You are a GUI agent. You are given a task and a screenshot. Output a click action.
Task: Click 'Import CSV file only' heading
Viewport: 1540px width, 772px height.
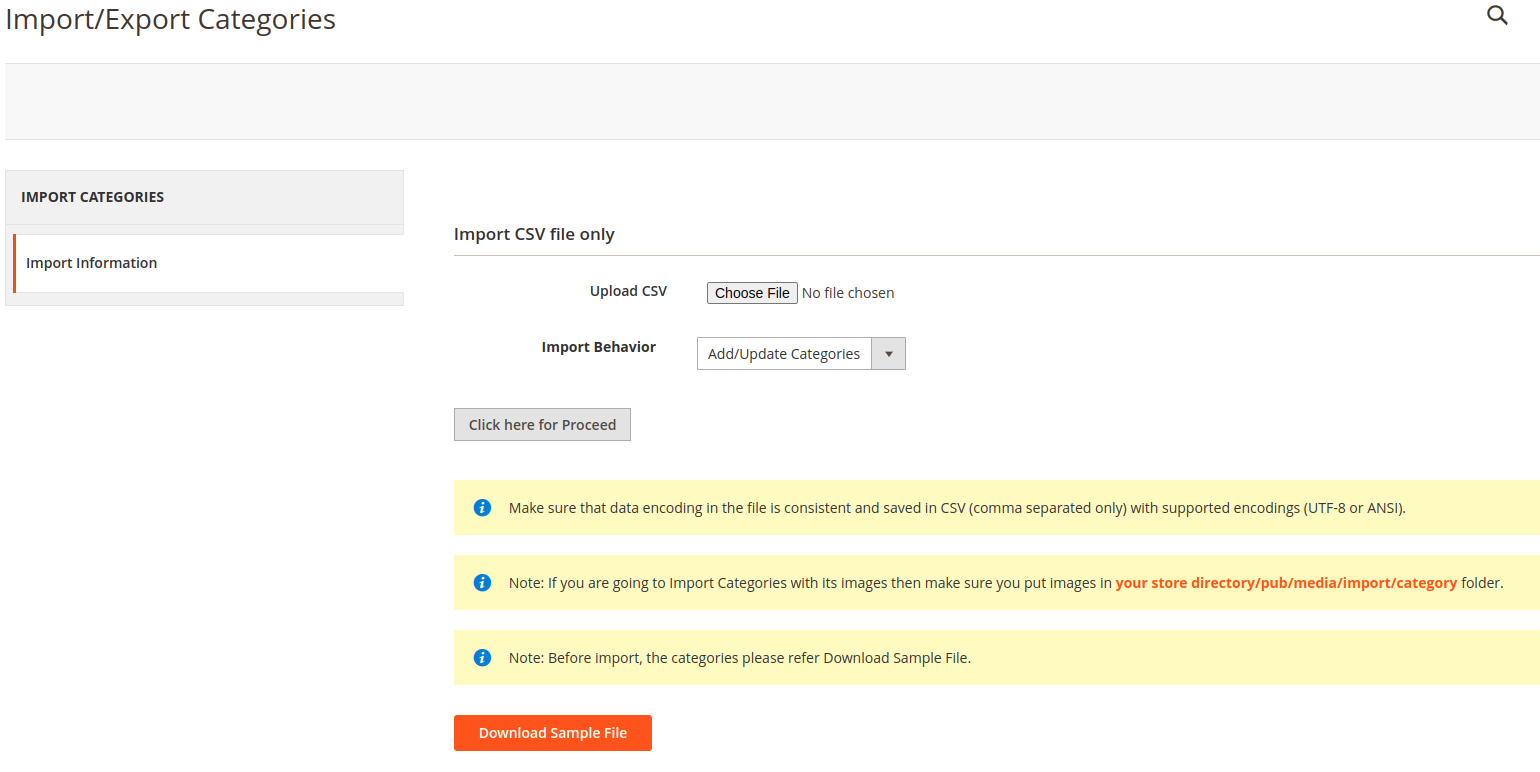point(534,234)
